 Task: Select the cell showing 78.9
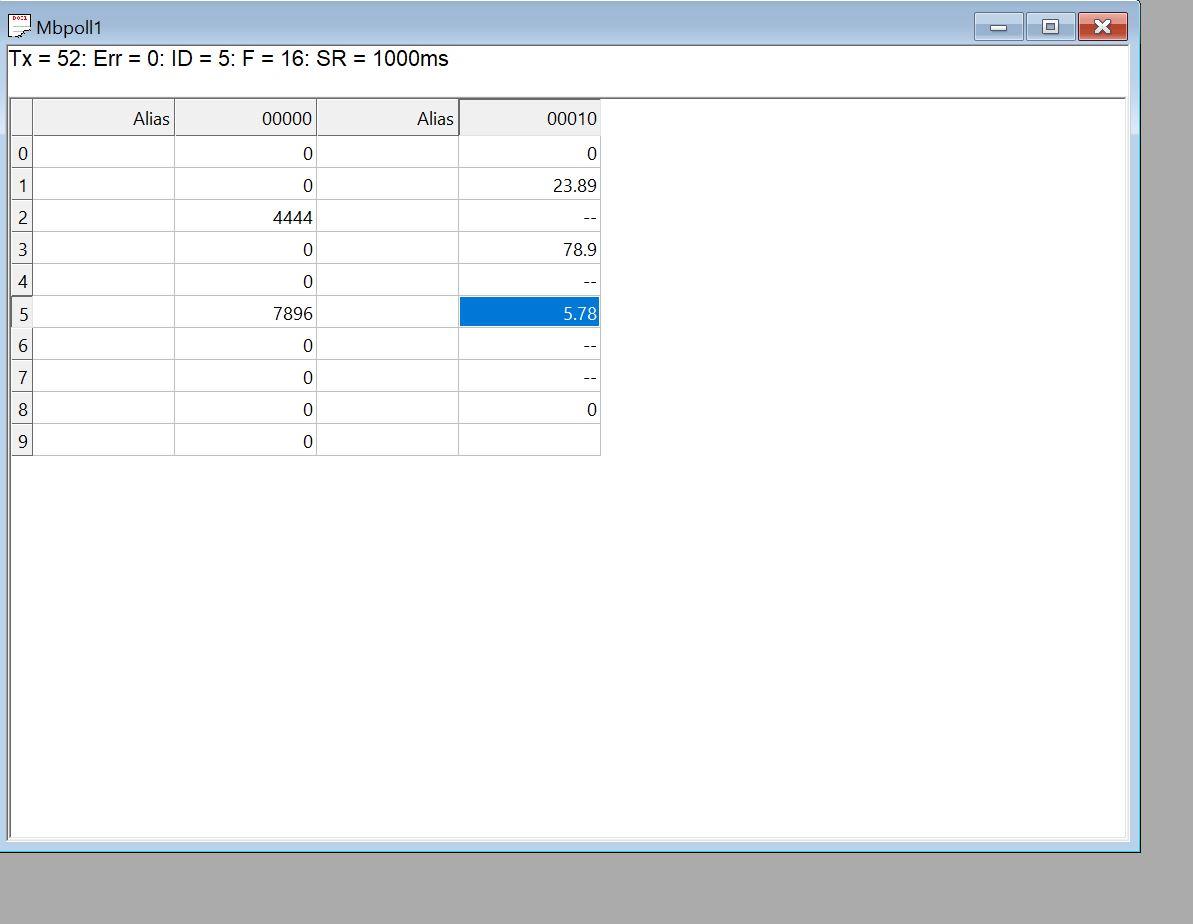(x=529, y=249)
